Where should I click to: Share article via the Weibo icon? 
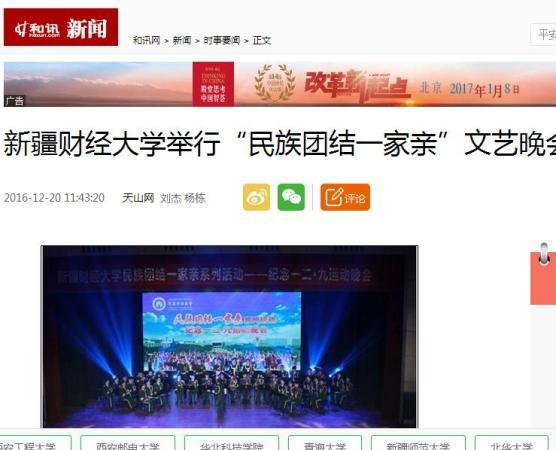tap(256, 197)
